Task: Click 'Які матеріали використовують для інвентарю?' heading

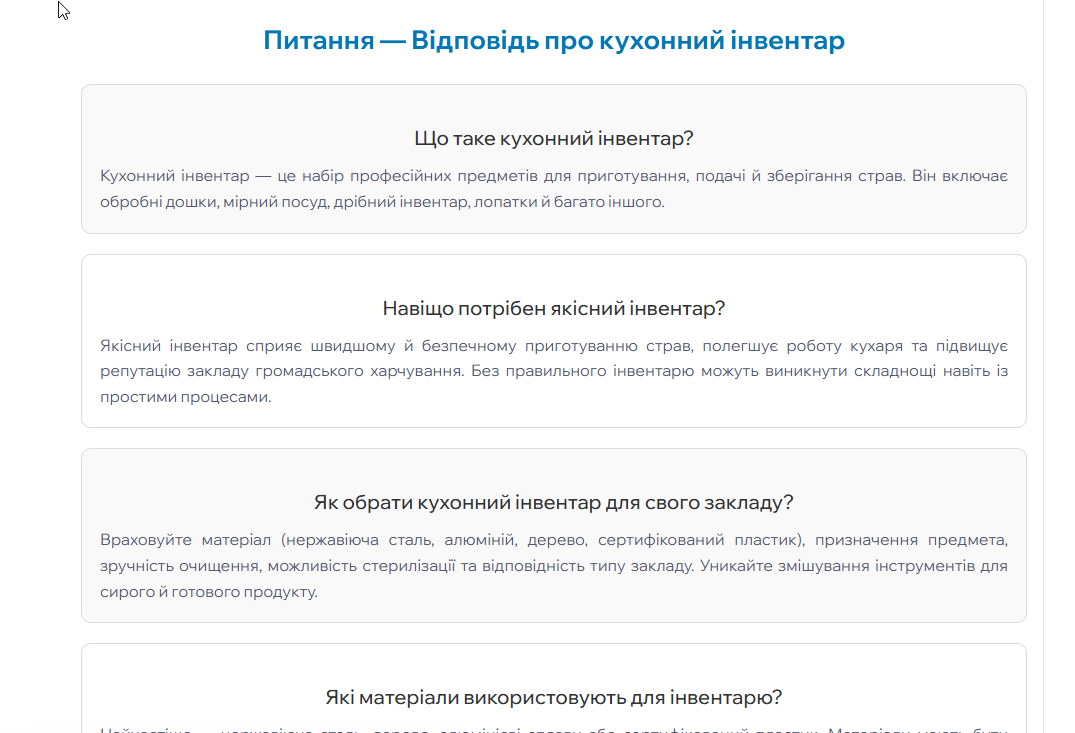Action: coord(554,697)
